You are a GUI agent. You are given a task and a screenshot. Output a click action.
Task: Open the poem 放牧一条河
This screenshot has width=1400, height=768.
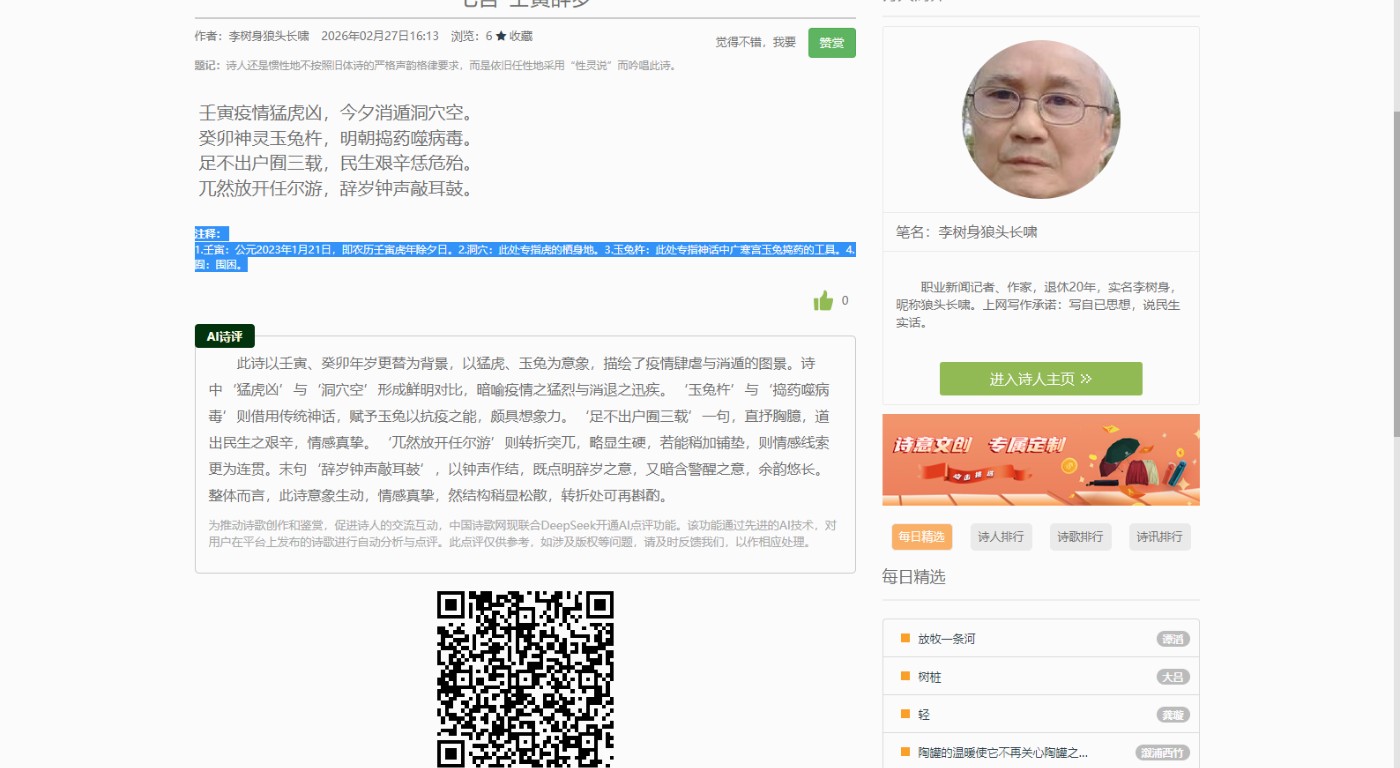pos(946,639)
